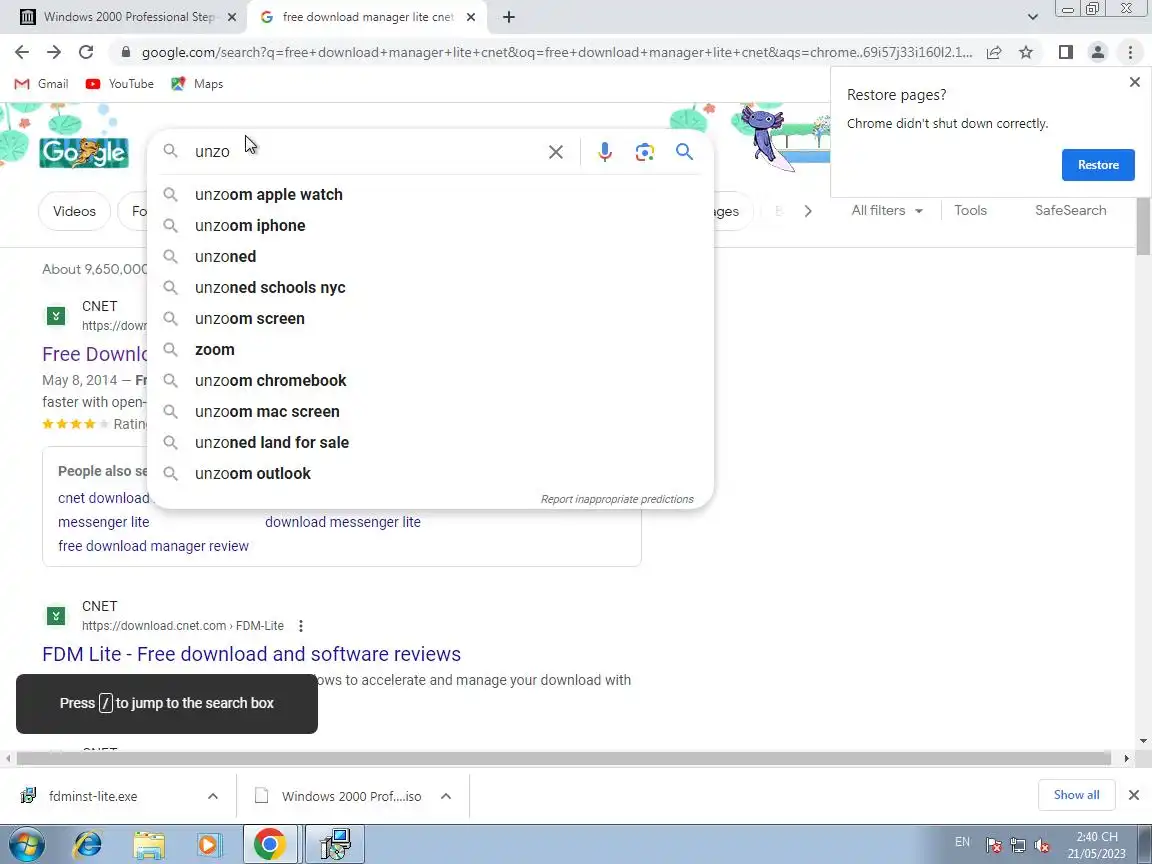This screenshot has height=864, width=1152.
Task: Open FDM Lite search result
Action: (x=251, y=654)
